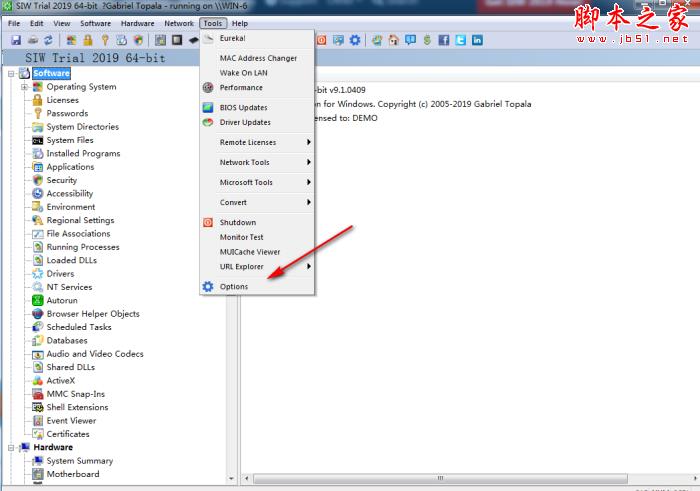Click the Windows flag Software toolbar icon

tap(71, 40)
